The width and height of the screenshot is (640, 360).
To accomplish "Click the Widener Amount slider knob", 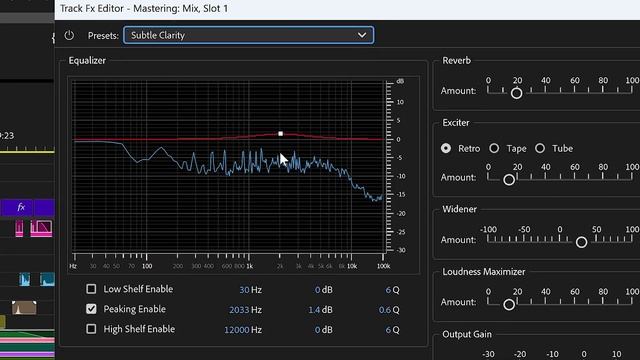I will [x=581, y=242].
